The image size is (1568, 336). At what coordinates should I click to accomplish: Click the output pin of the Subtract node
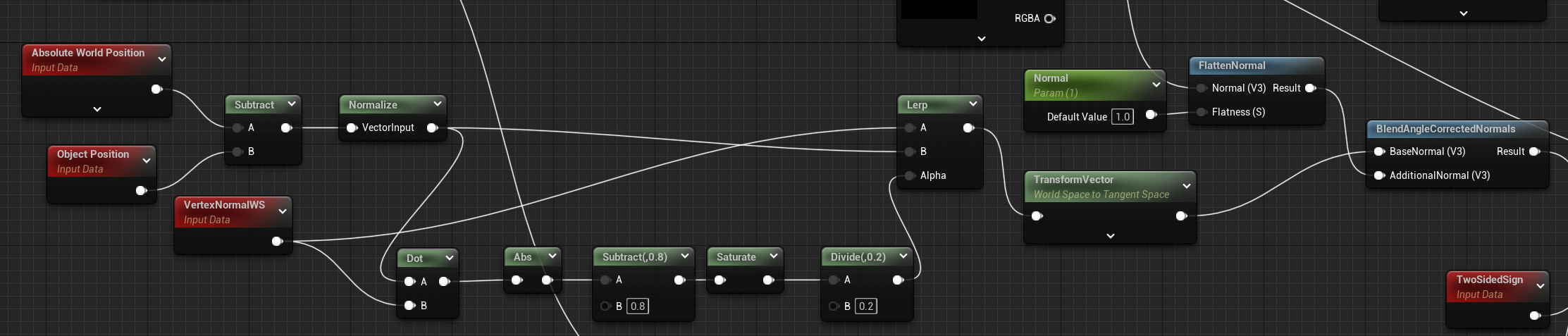tap(286, 127)
